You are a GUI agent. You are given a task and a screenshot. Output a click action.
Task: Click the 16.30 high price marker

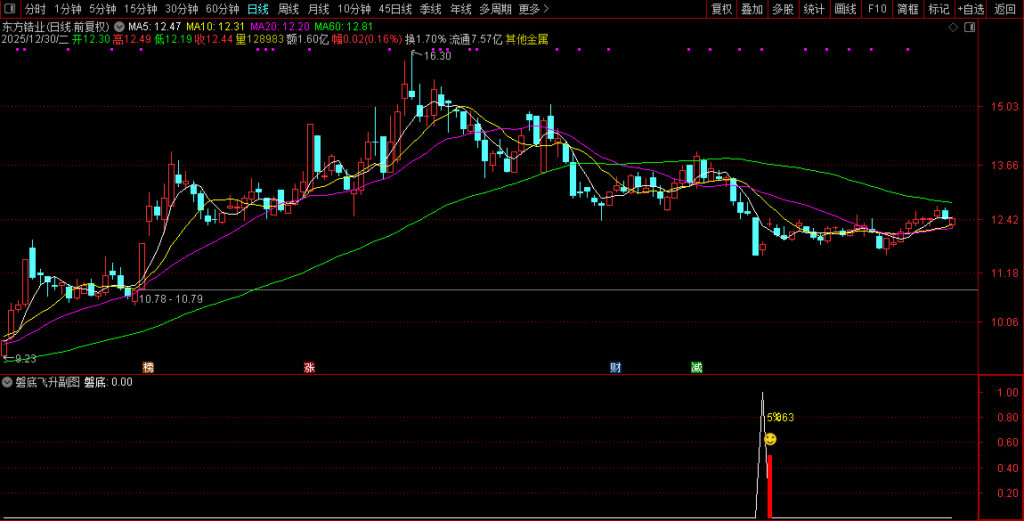coord(437,56)
